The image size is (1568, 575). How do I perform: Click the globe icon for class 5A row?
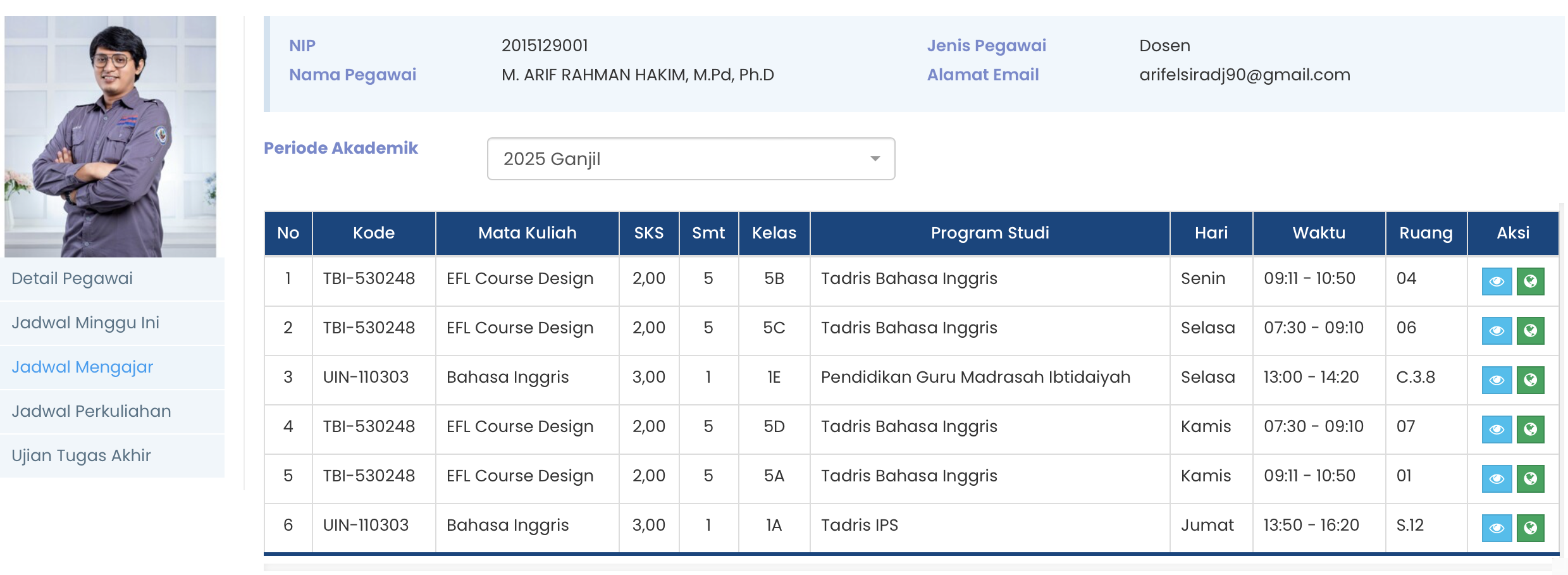pyautogui.click(x=1530, y=479)
